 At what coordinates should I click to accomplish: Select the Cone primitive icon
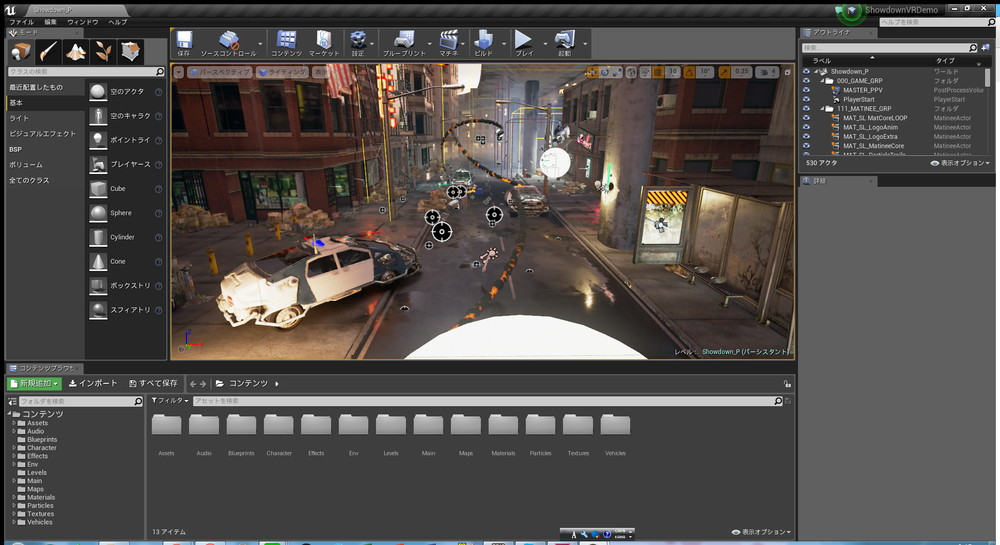pyautogui.click(x=98, y=261)
